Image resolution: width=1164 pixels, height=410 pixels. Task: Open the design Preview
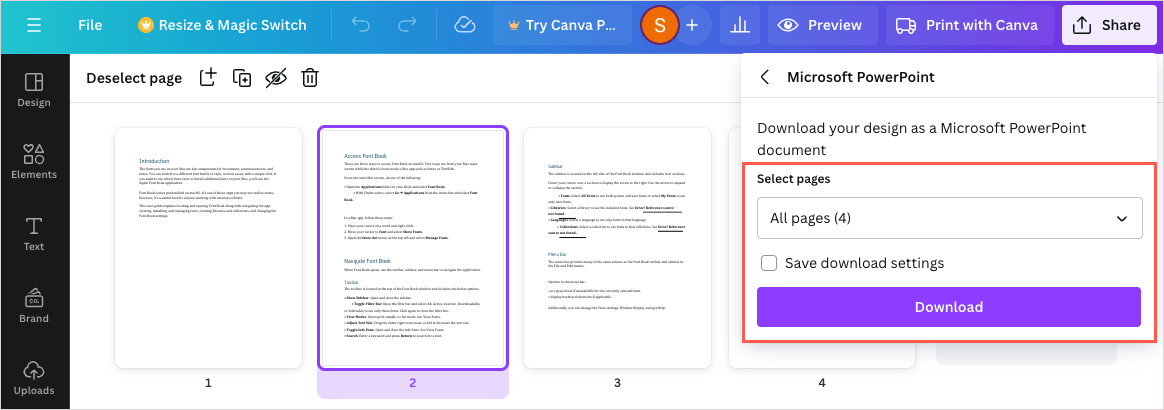[x=823, y=25]
